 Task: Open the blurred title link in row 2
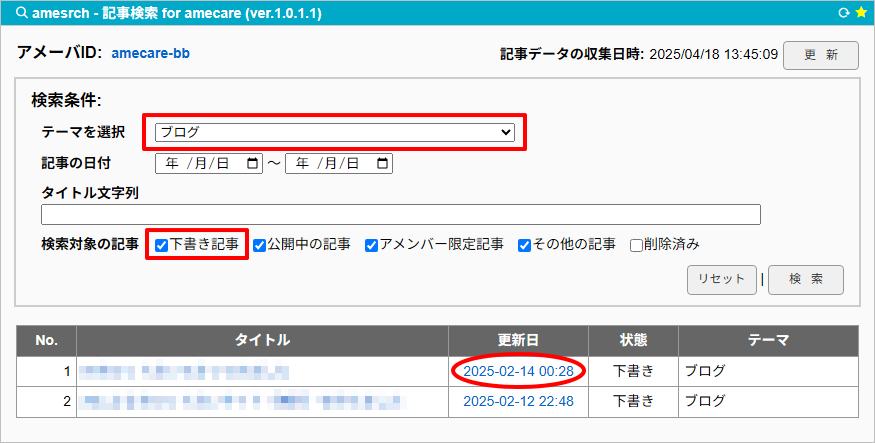pos(242,401)
